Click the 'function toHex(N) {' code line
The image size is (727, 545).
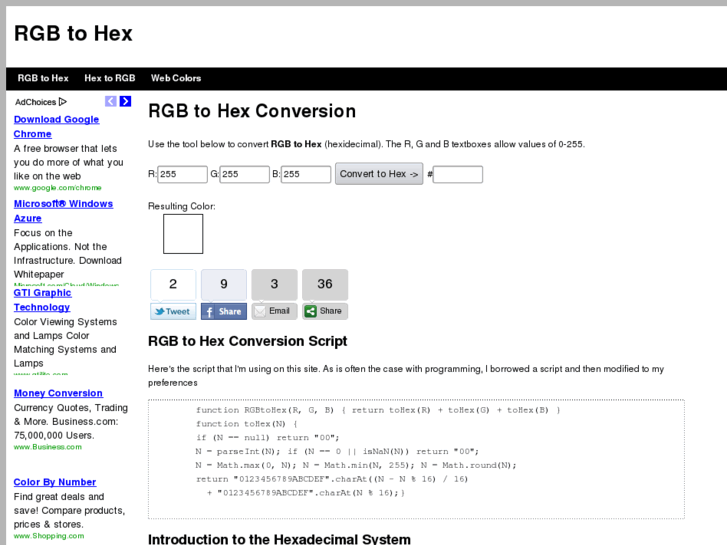[247, 424]
